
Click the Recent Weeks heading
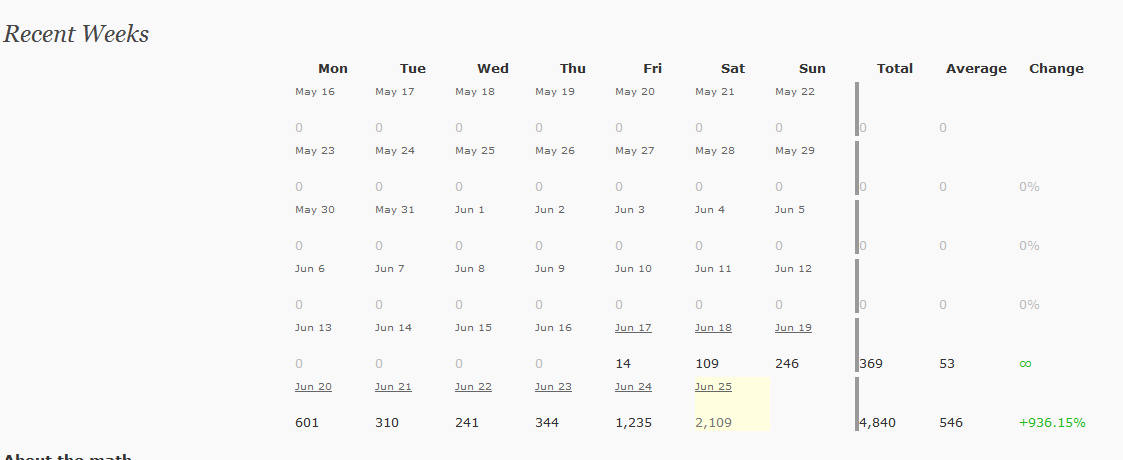tap(76, 34)
